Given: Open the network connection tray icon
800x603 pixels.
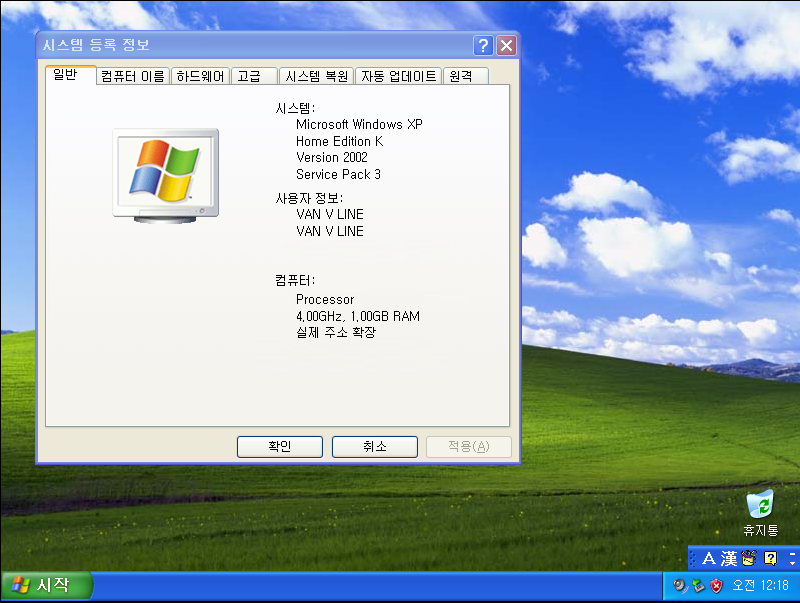Looking at the screenshot, I should 697,586.
